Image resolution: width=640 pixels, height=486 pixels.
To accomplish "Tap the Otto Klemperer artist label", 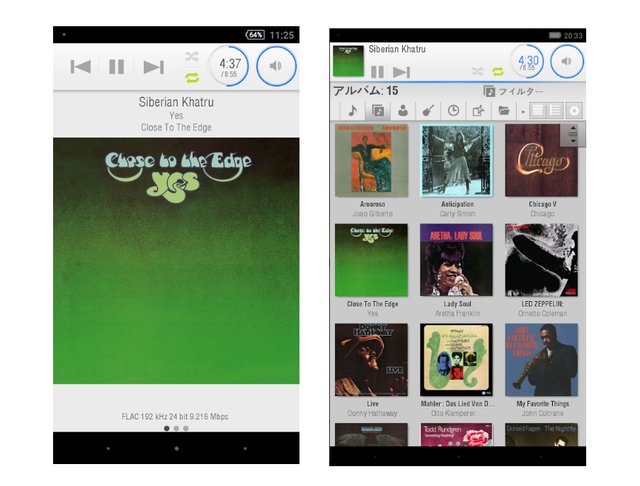I will (456, 413).
